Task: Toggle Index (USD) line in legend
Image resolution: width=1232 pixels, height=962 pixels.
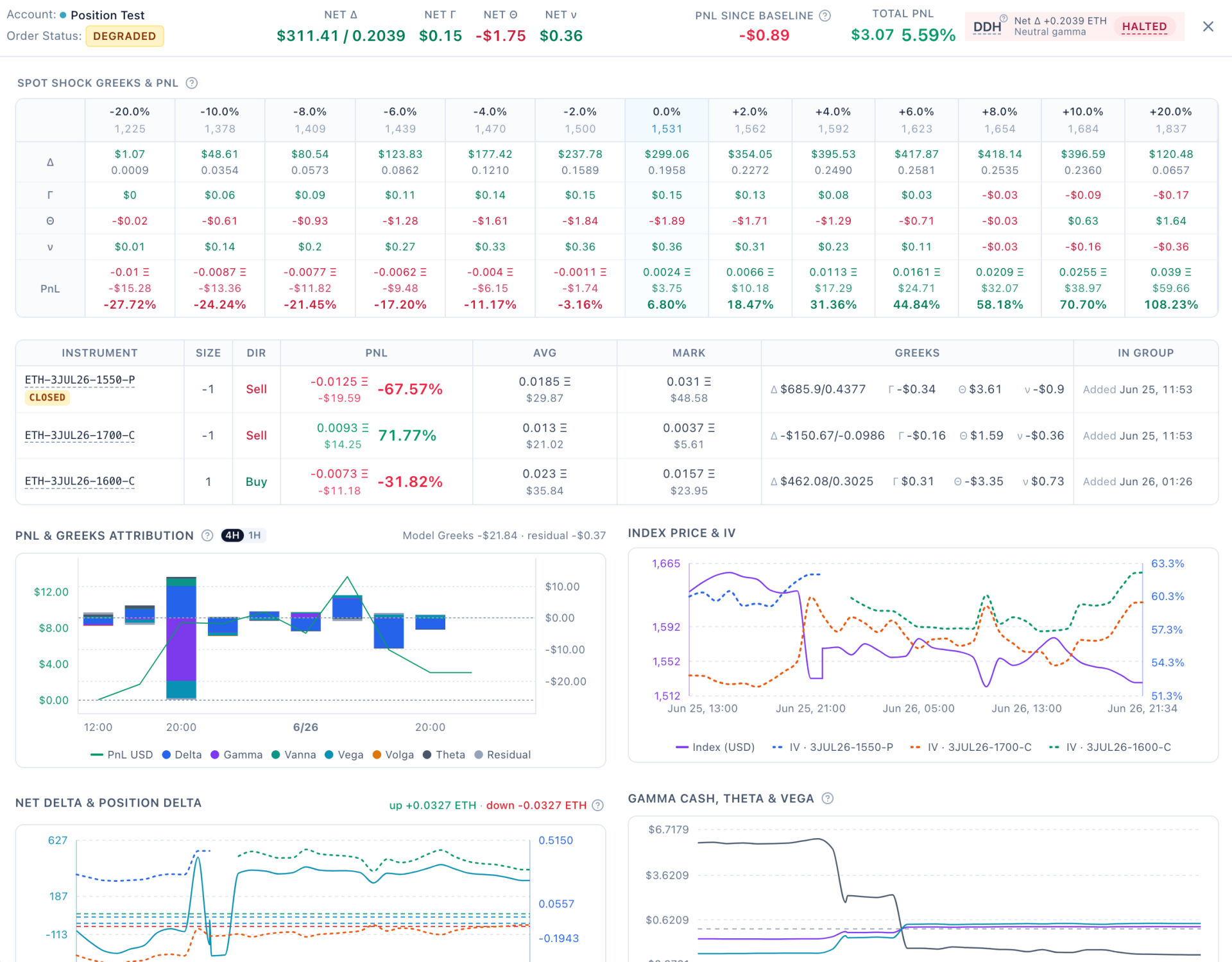Action: point(715,747)
